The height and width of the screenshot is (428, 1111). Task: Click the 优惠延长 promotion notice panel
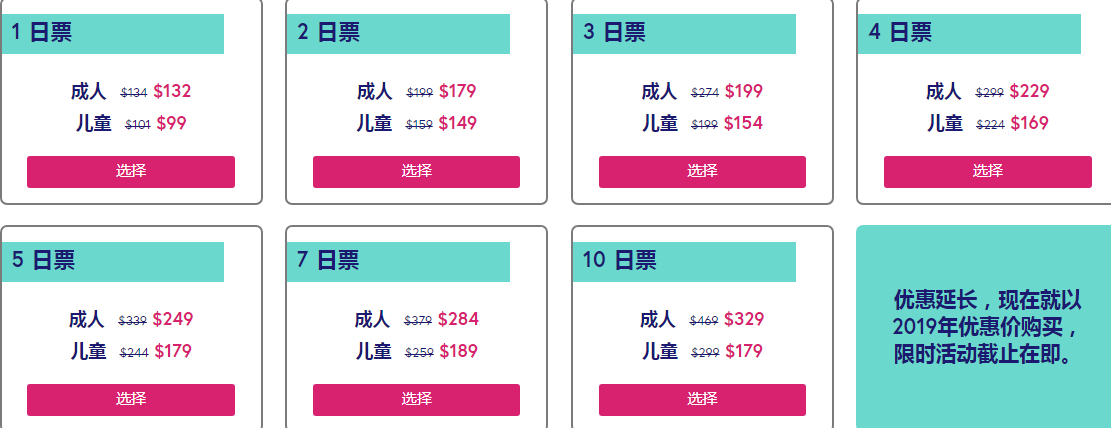tap(985, 327)
